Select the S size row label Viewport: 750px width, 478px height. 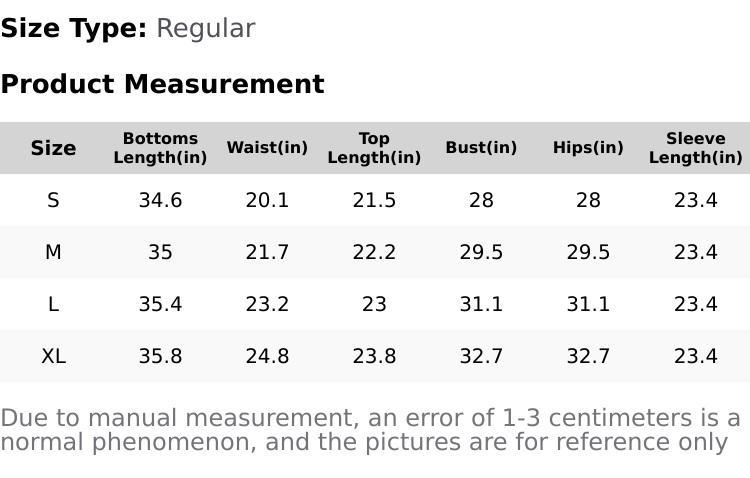tap(53, 200)
